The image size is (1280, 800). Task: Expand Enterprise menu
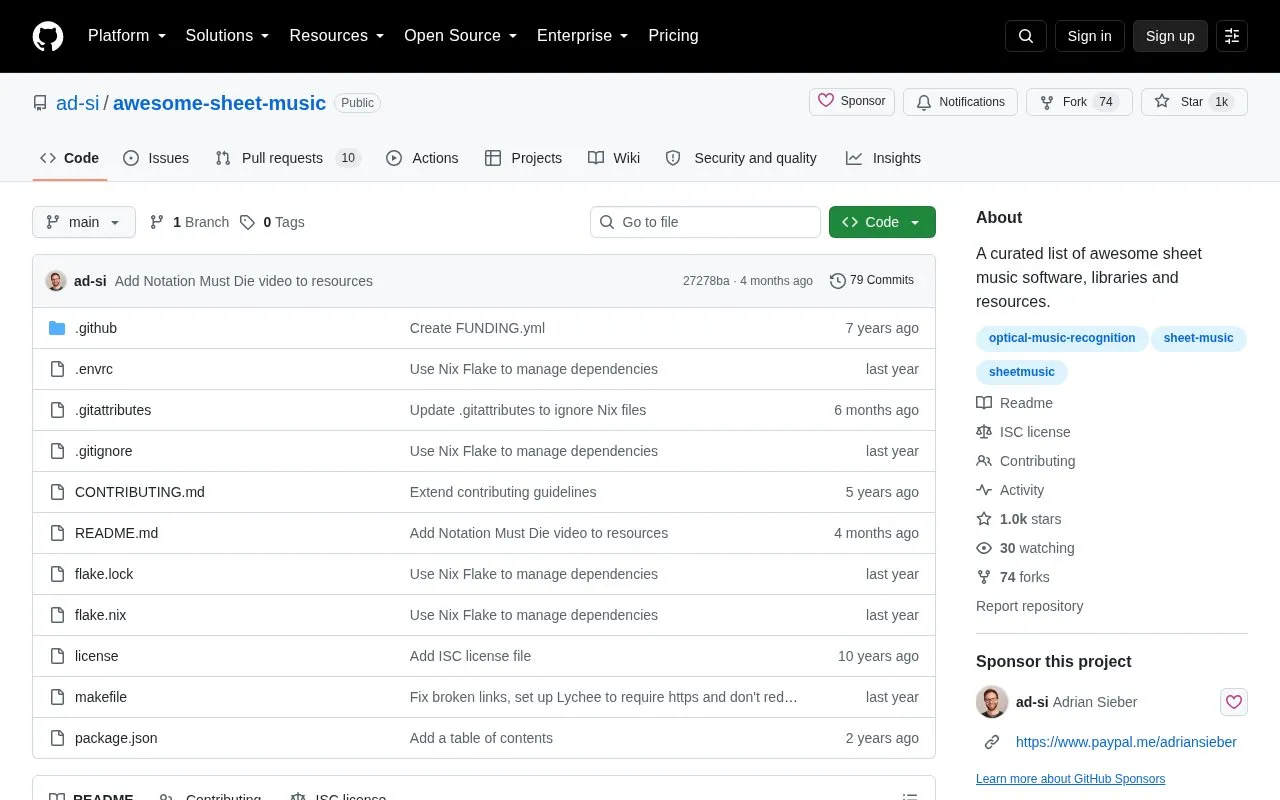coord(583,36)
